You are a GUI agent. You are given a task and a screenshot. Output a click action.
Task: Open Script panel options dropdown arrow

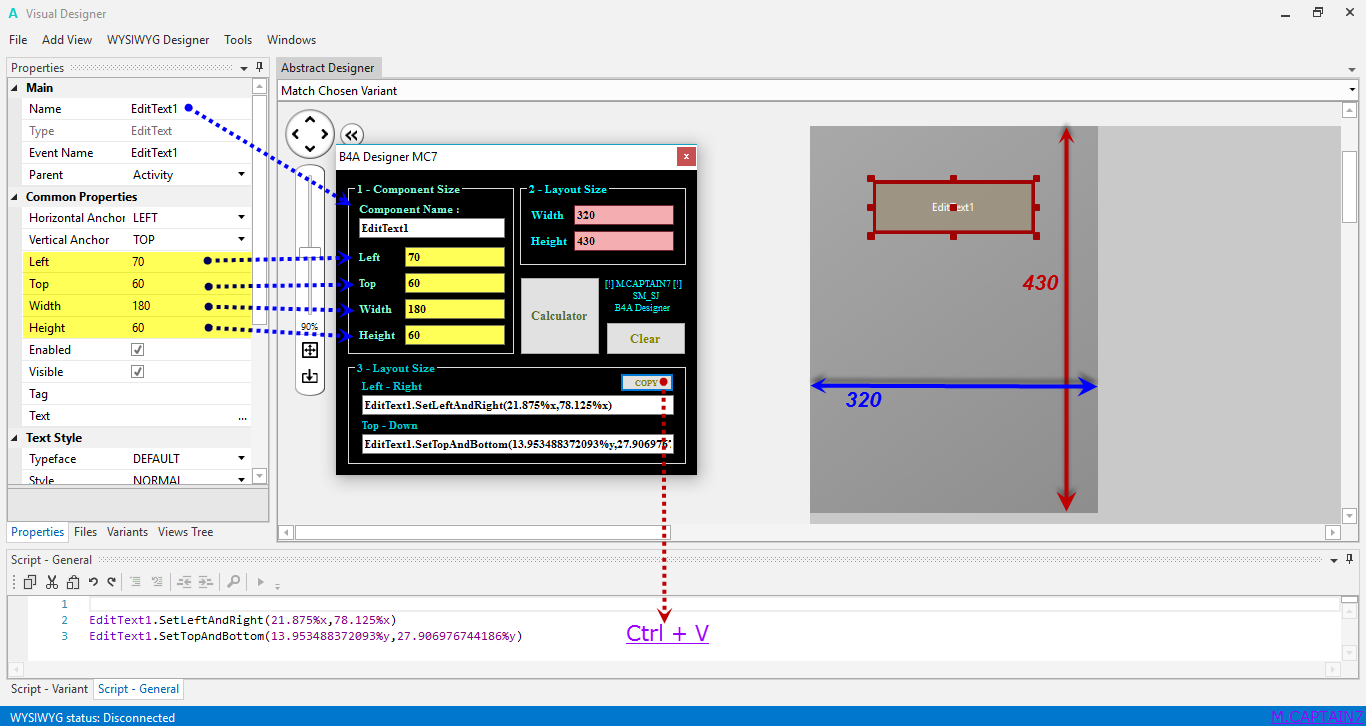1334,560
